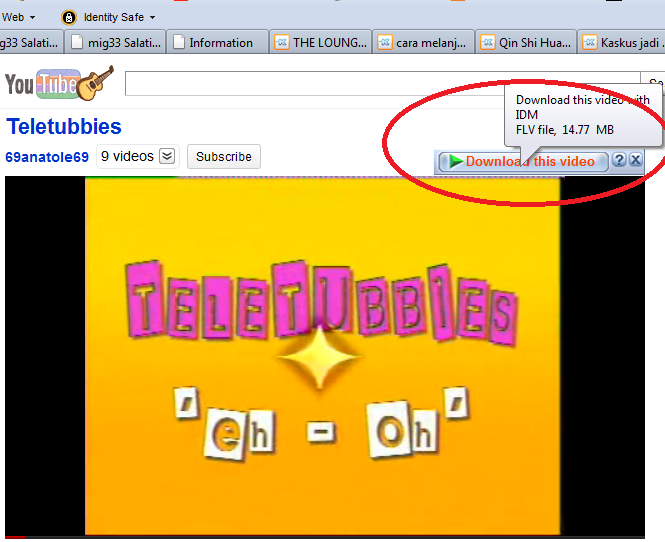Switch to the Kaskus jadi tab
665x542 pixels.
click(x=622, y=42)
